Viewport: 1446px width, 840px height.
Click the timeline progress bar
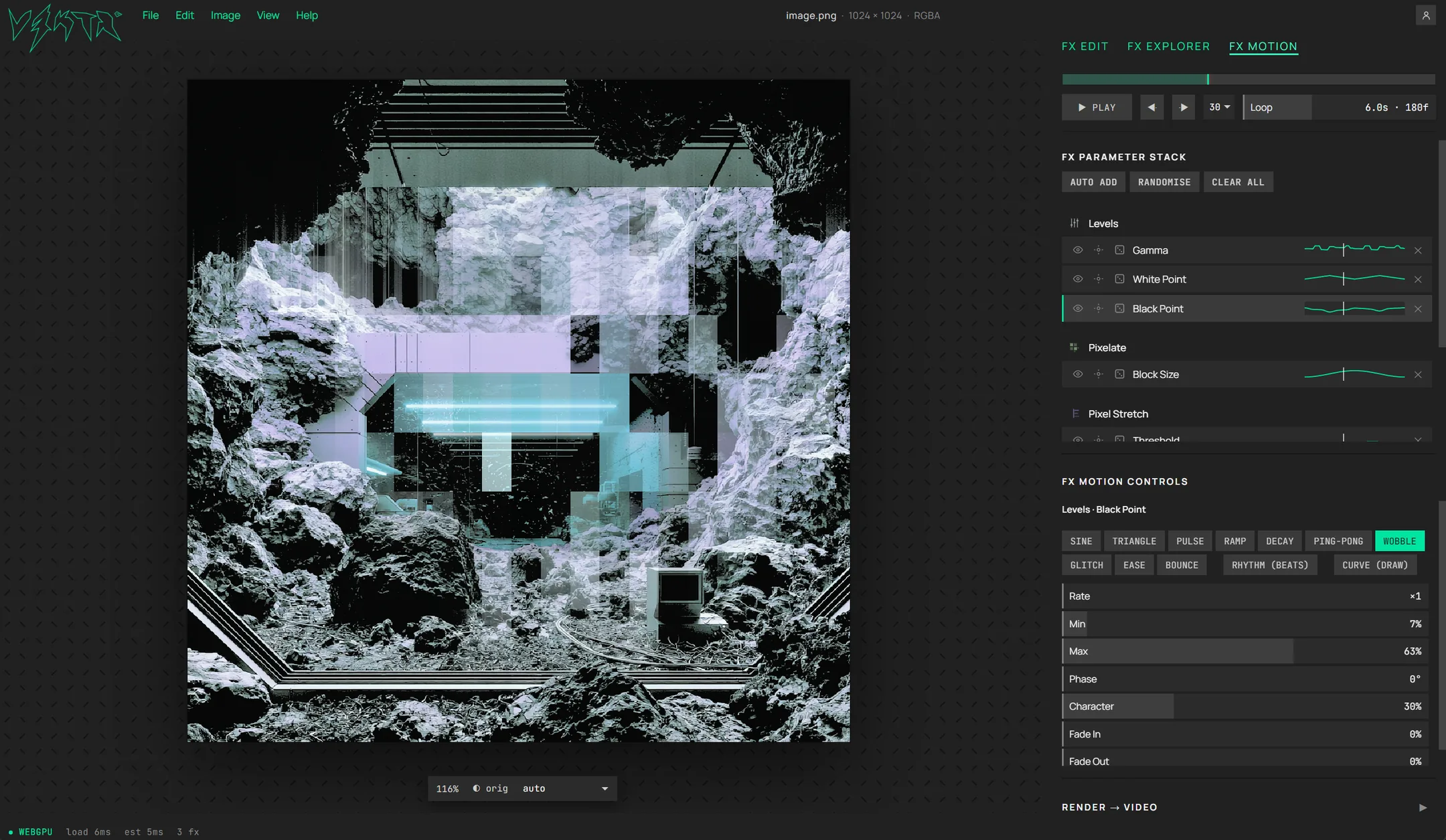tap(1249, 79)
